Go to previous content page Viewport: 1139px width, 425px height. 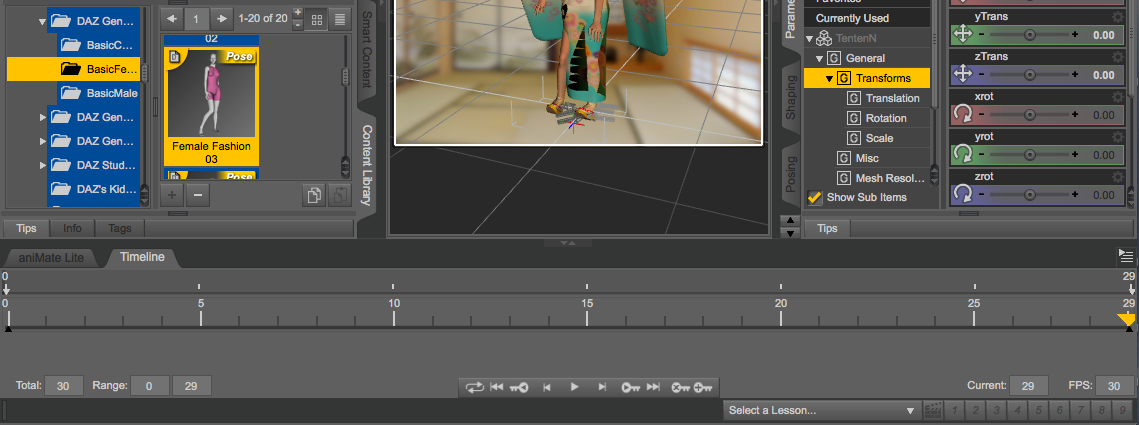(x=171, y=18)
